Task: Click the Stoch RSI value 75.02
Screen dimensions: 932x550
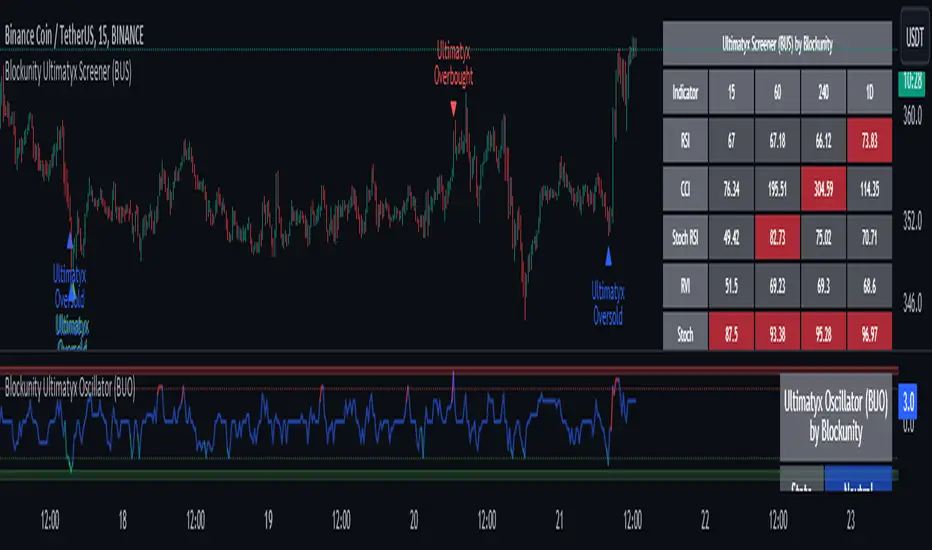Action: [823, 238]
